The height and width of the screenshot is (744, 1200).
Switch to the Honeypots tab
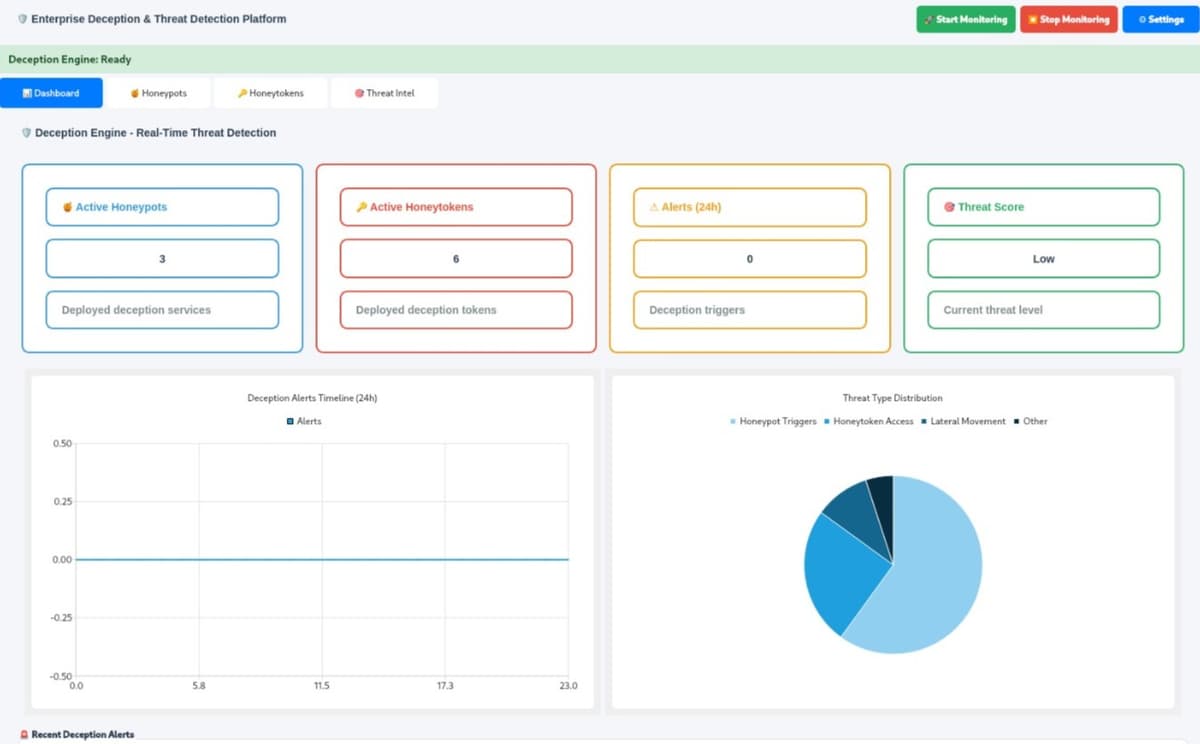pyautogui.click(x=160, y=92)
